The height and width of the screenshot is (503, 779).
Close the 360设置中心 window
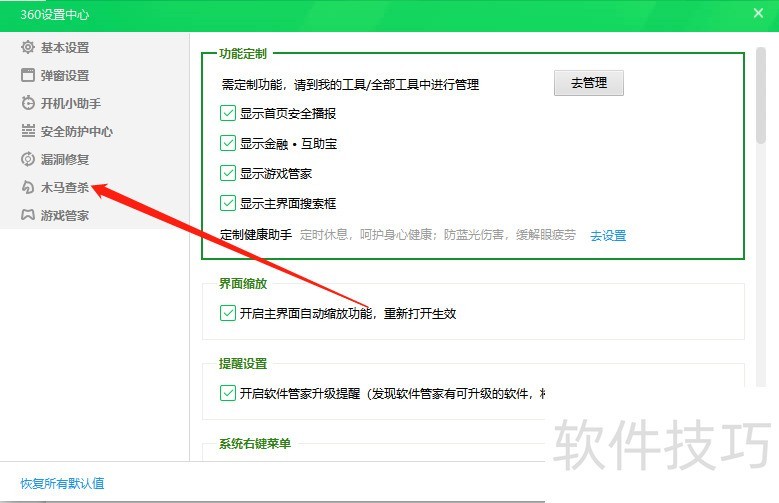(x=758, y=13)
